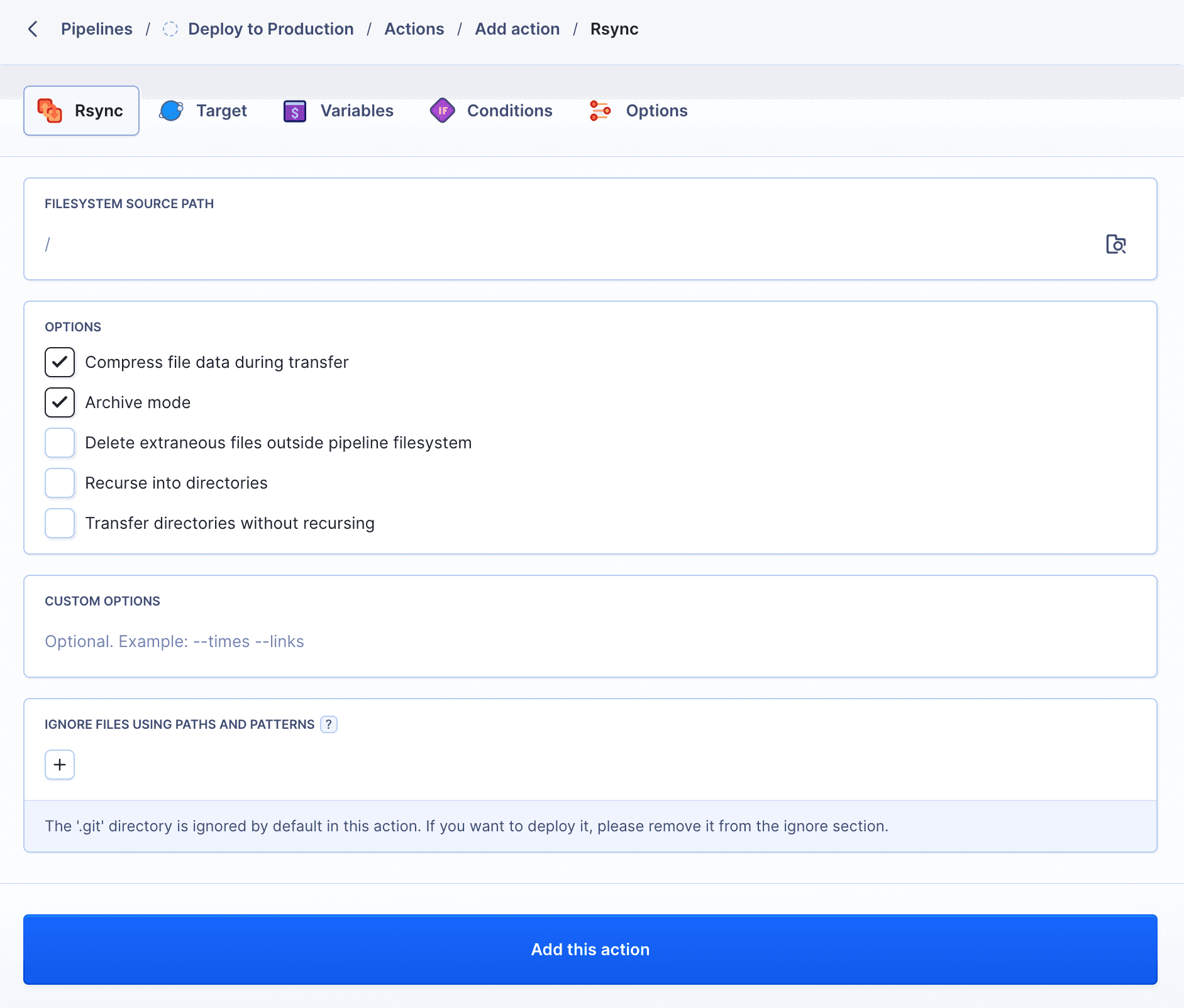This screenshot has width=1184, height=1008.
Task: Check Recurse into directories
Action: coord(60,483)
